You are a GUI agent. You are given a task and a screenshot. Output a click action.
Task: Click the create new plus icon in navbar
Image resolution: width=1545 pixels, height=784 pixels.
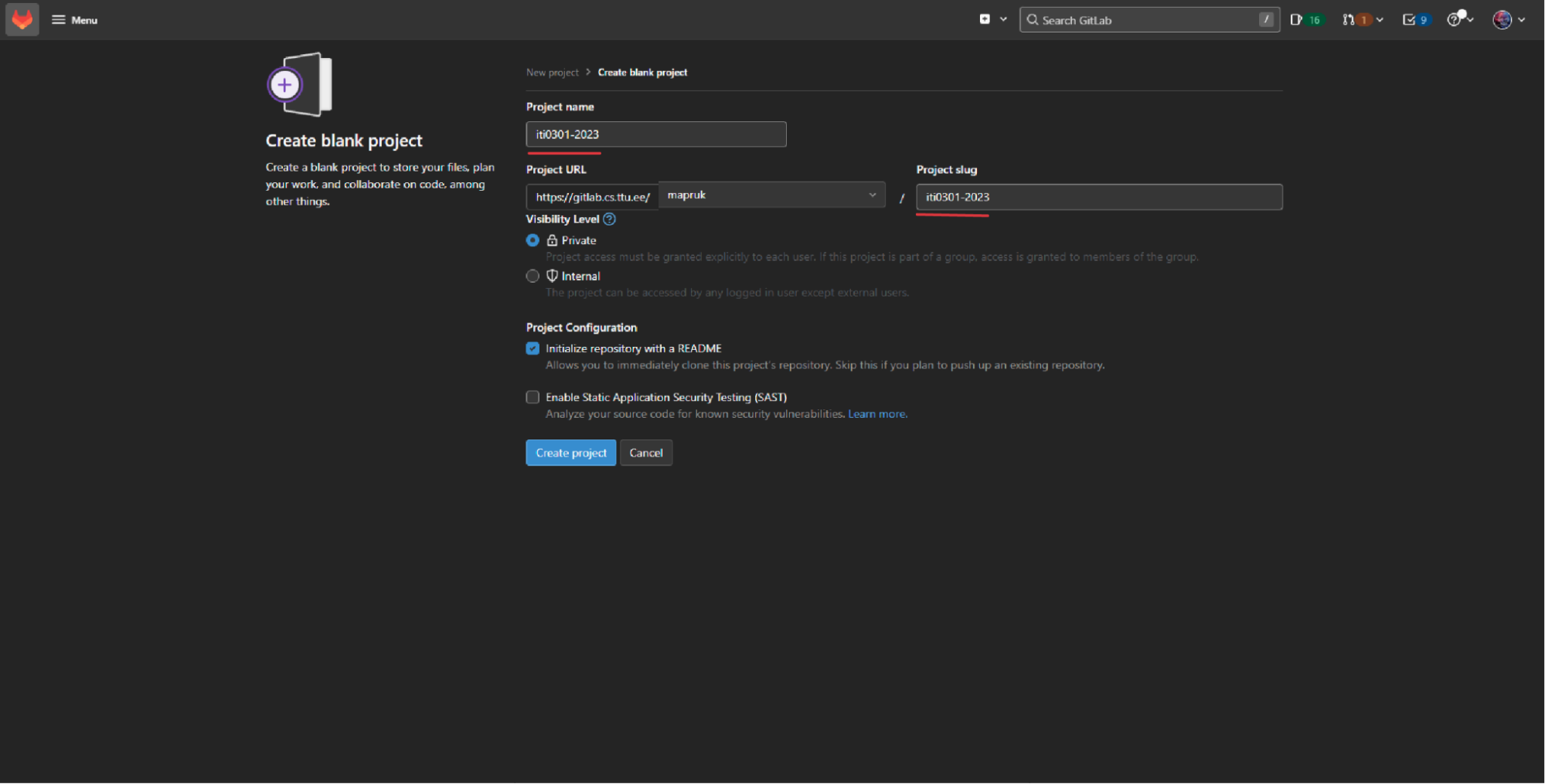tap(985, 19)
